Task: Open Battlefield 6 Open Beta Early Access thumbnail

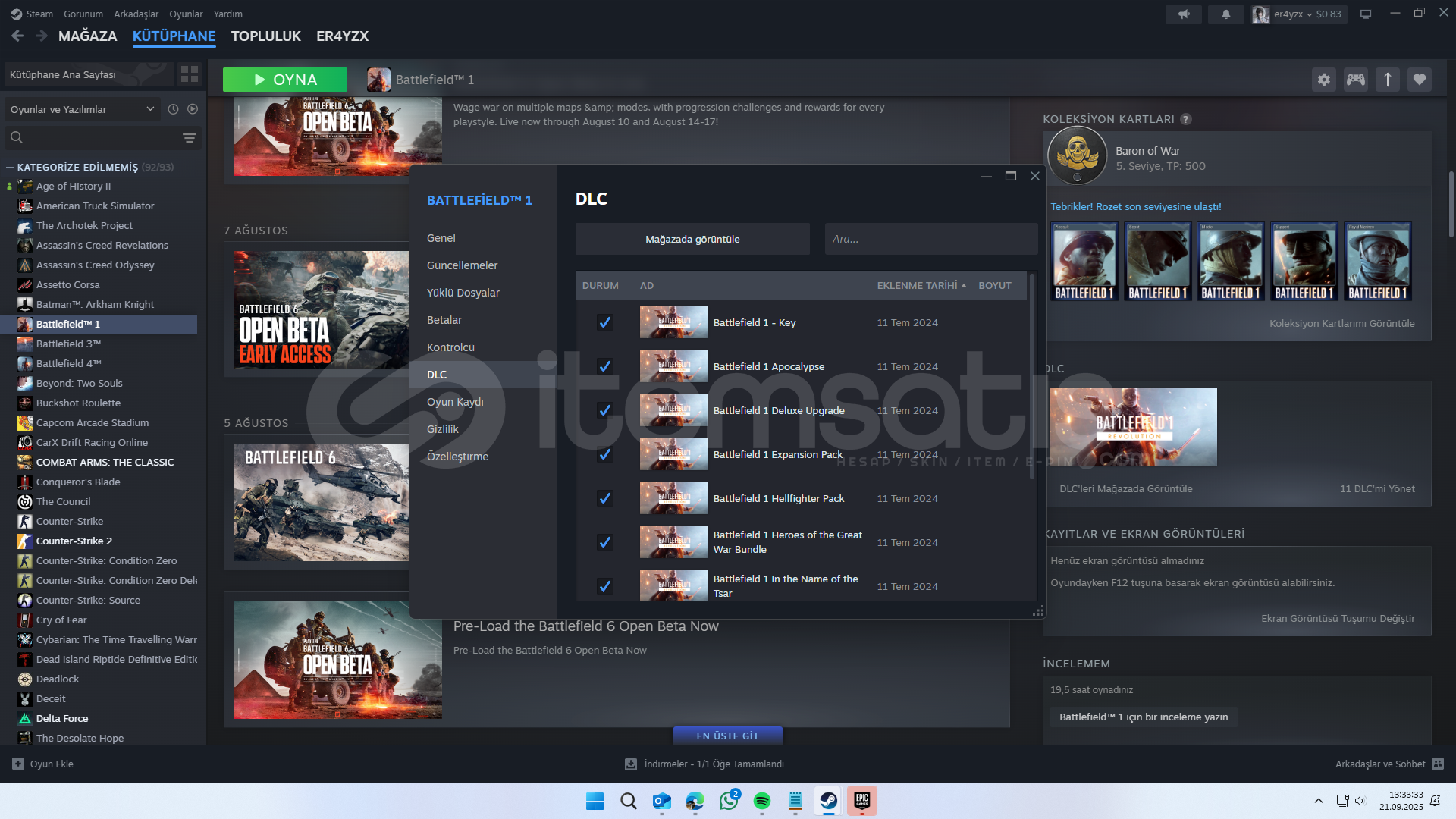Action: point(322,310)
